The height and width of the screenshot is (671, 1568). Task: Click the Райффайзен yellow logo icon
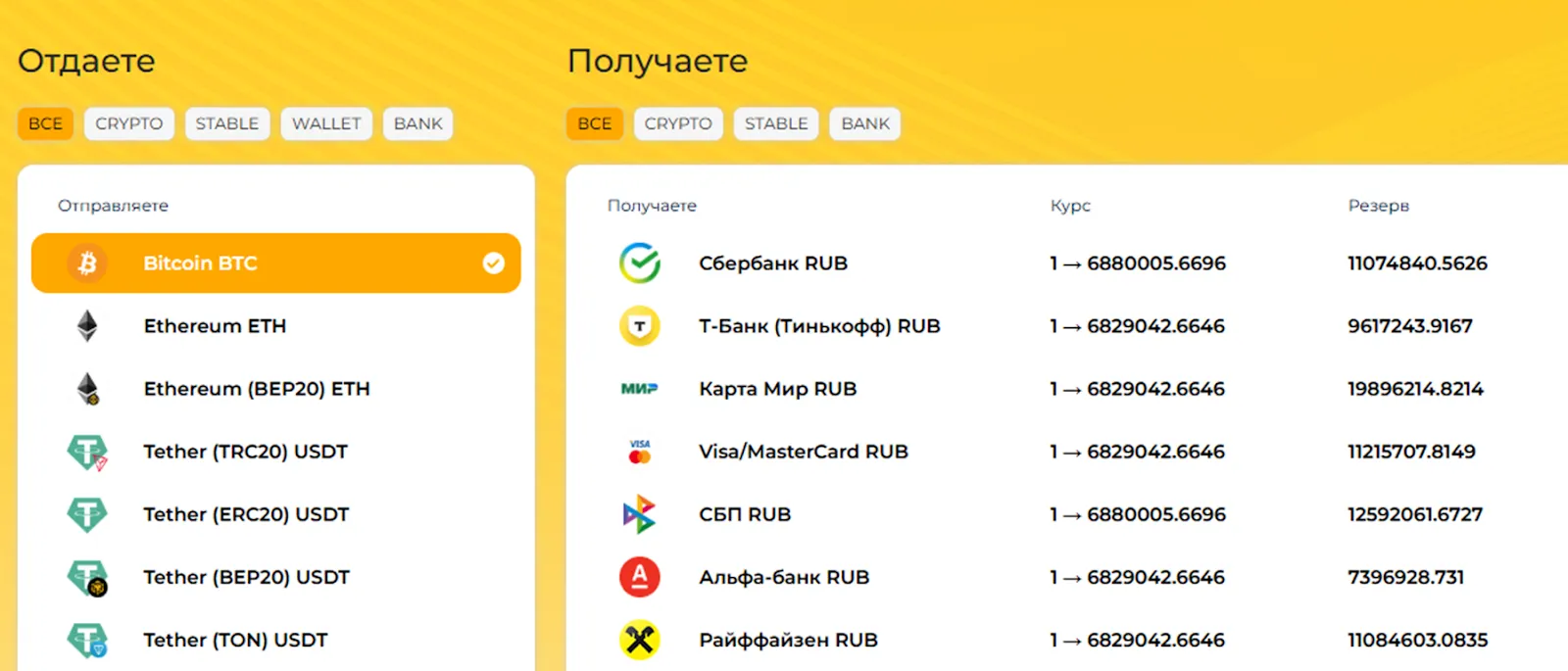pyautogui.click(x=640, y=640)
